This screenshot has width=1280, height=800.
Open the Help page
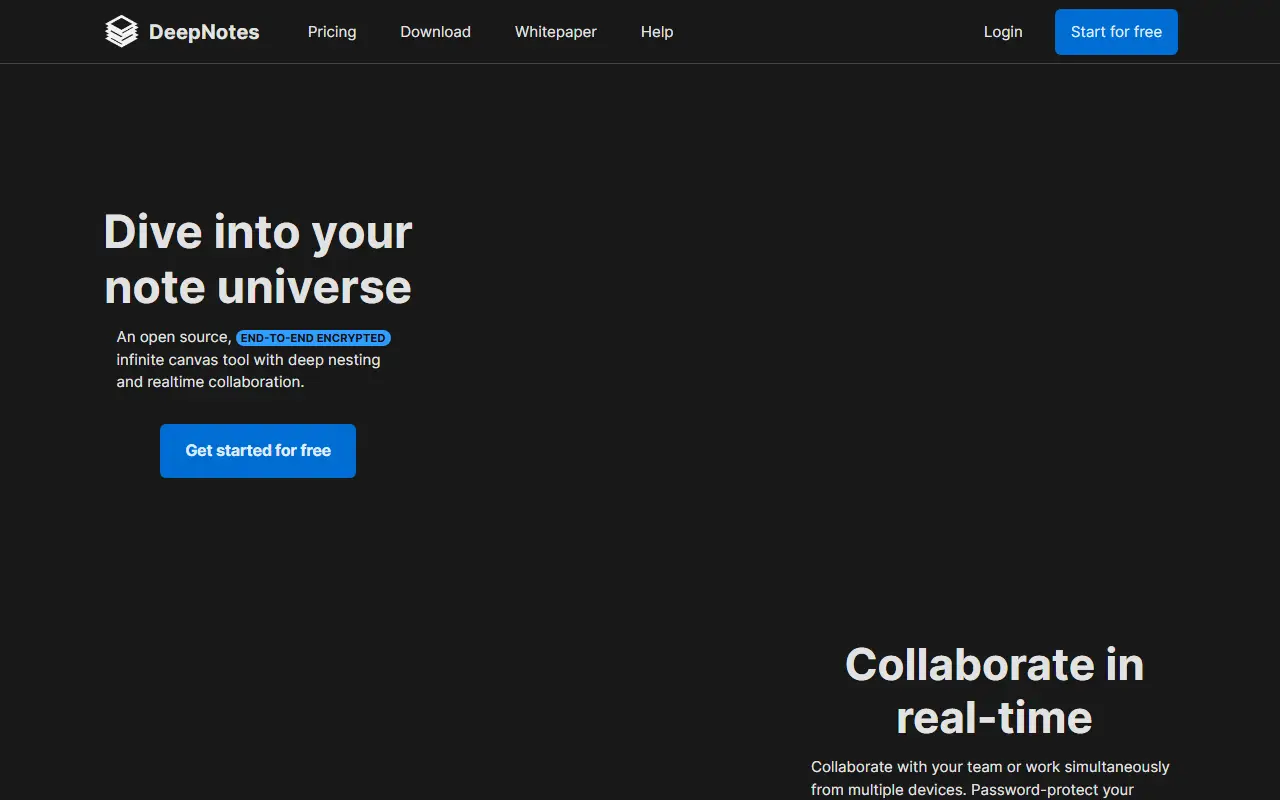pyautogui.click(x=657, y=32)
